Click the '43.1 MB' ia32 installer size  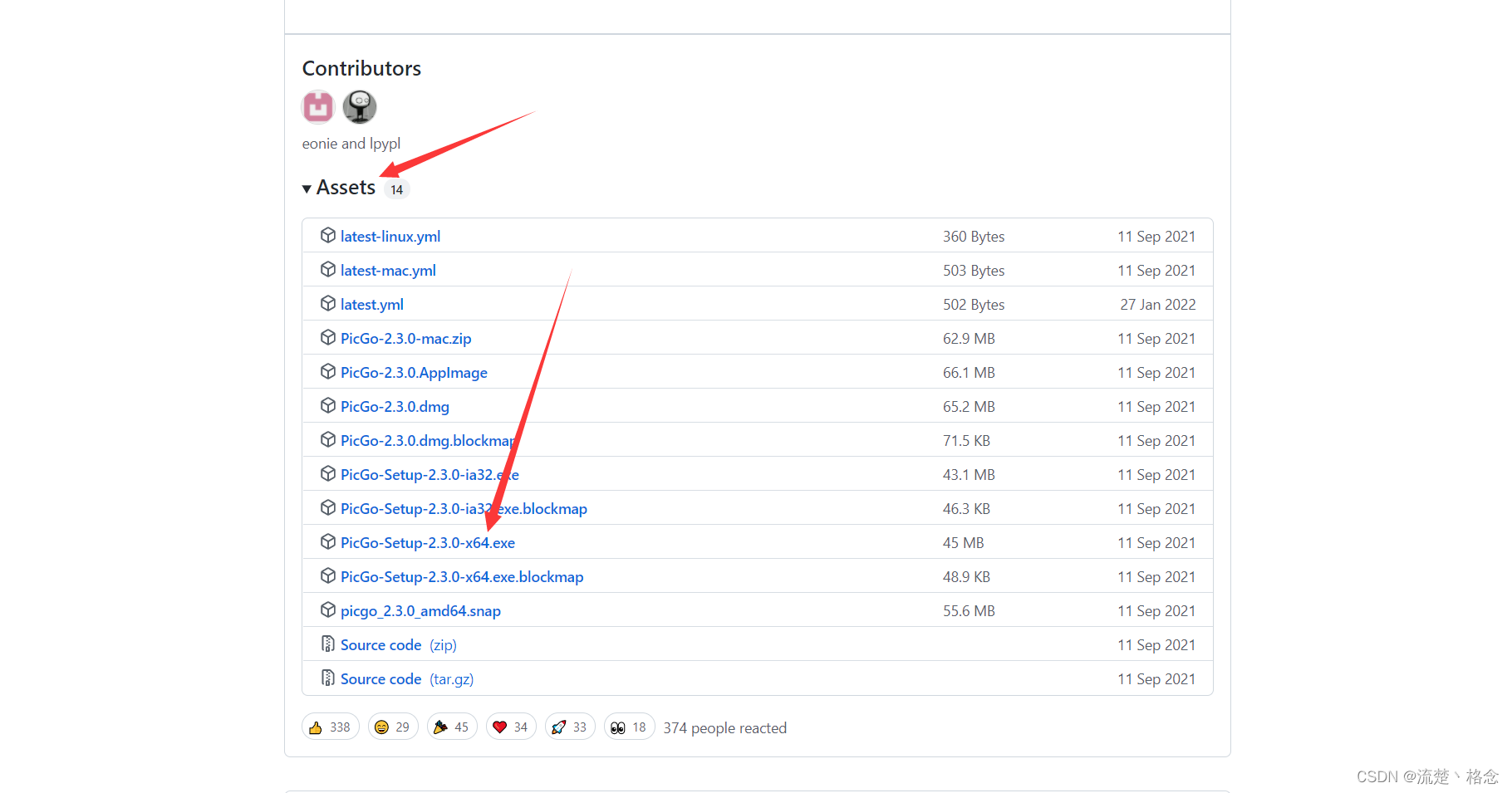[969, 475]
